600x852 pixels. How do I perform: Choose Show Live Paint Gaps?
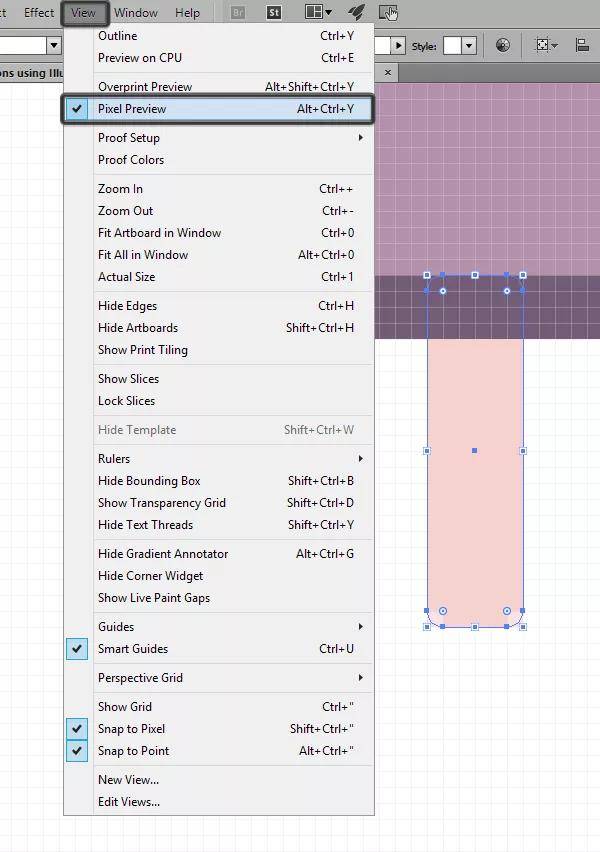click(x=217, y=598)
